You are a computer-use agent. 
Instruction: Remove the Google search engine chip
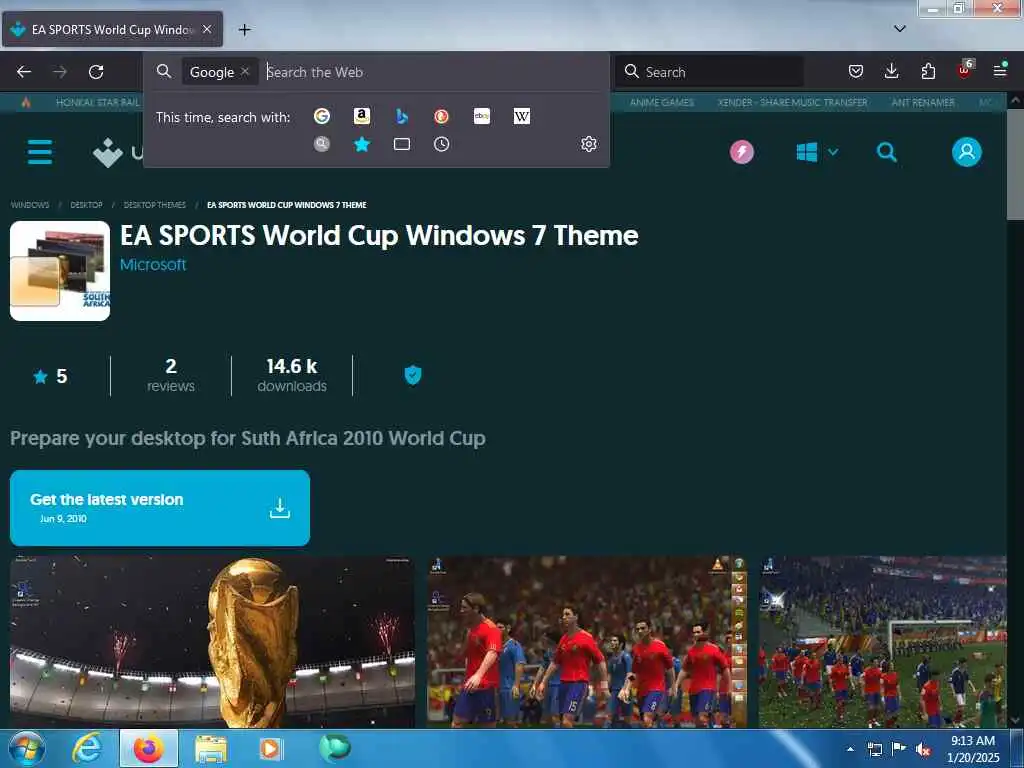pyautogui.click(x=245, y=71)
